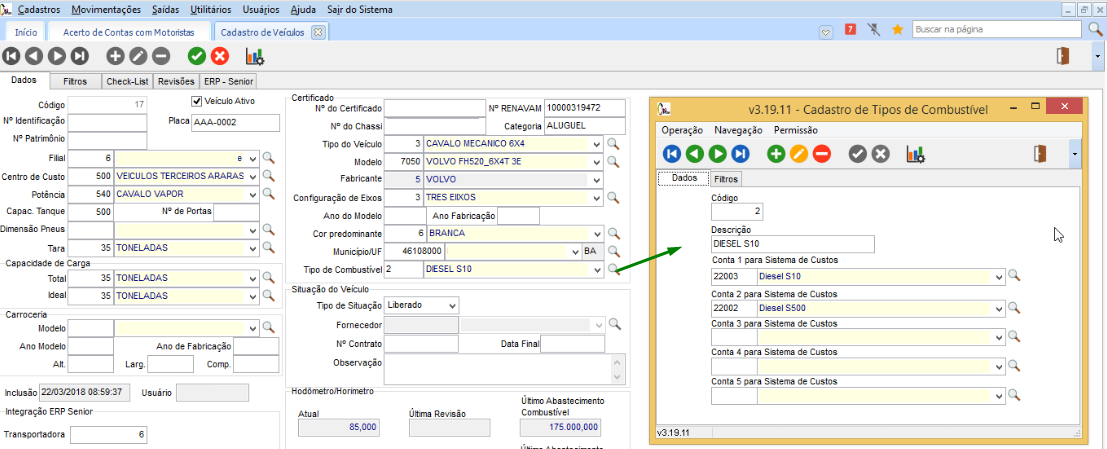Click magnifier beside Conta 1 para Sistema de Custos
Image resolution: width=1107 pixels, height=449 pixels.
pos(1013,276)
